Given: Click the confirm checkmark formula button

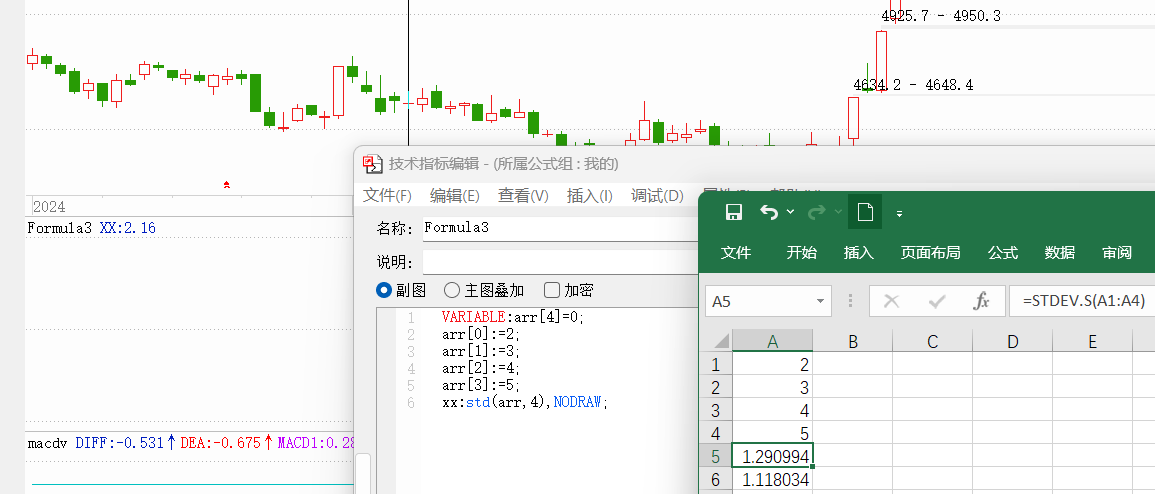Looking at the screenshot, I should point(937,301).
